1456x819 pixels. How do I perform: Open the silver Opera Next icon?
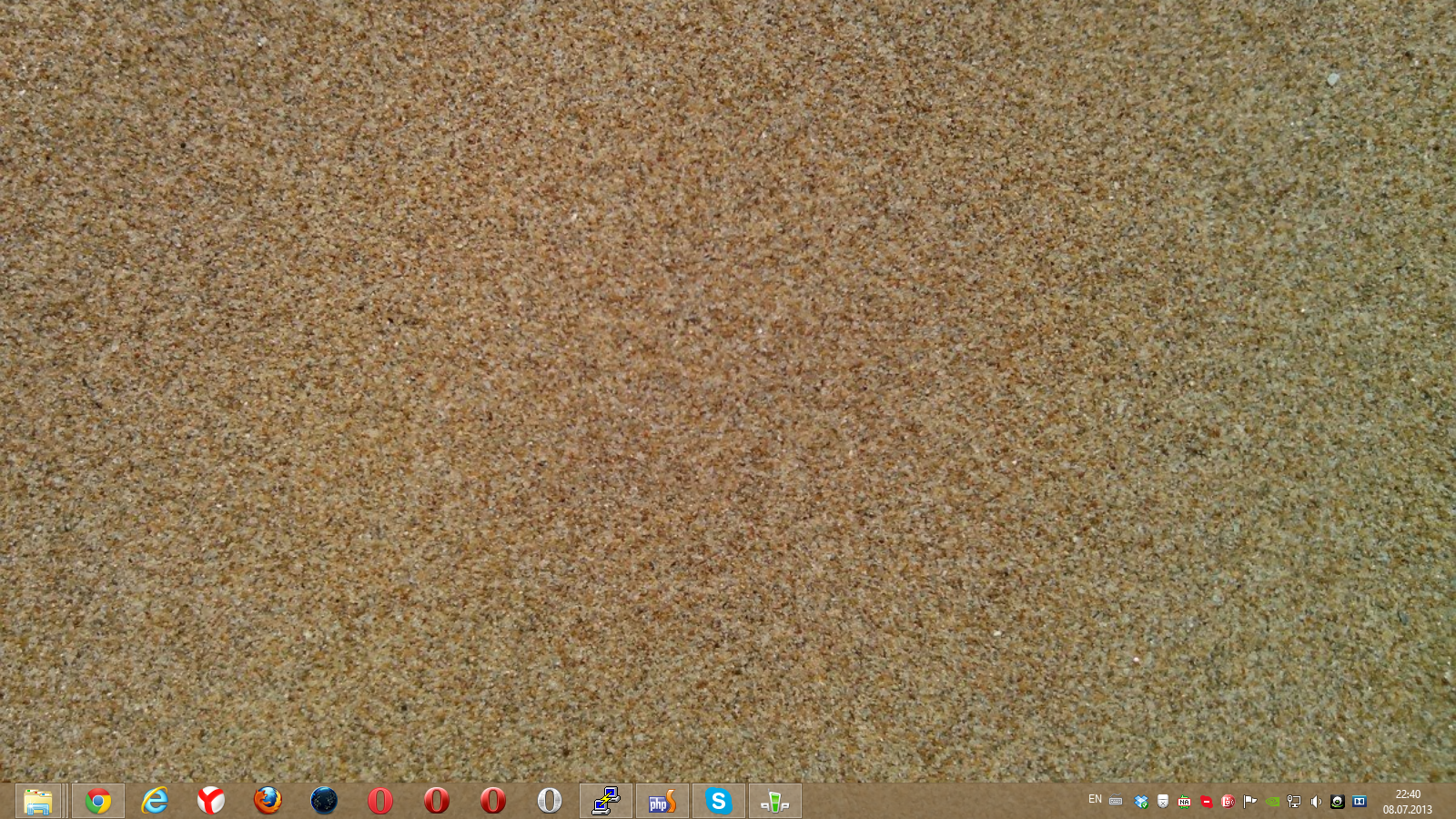549,801
